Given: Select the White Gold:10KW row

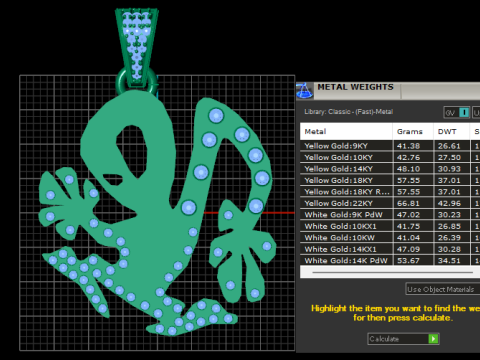Looking at the screenshot, I should pyautogui.click(x=390, y=238).
